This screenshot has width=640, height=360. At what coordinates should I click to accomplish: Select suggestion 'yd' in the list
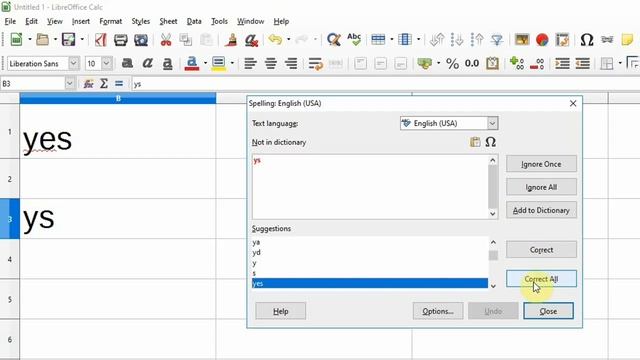click(370, 253)
